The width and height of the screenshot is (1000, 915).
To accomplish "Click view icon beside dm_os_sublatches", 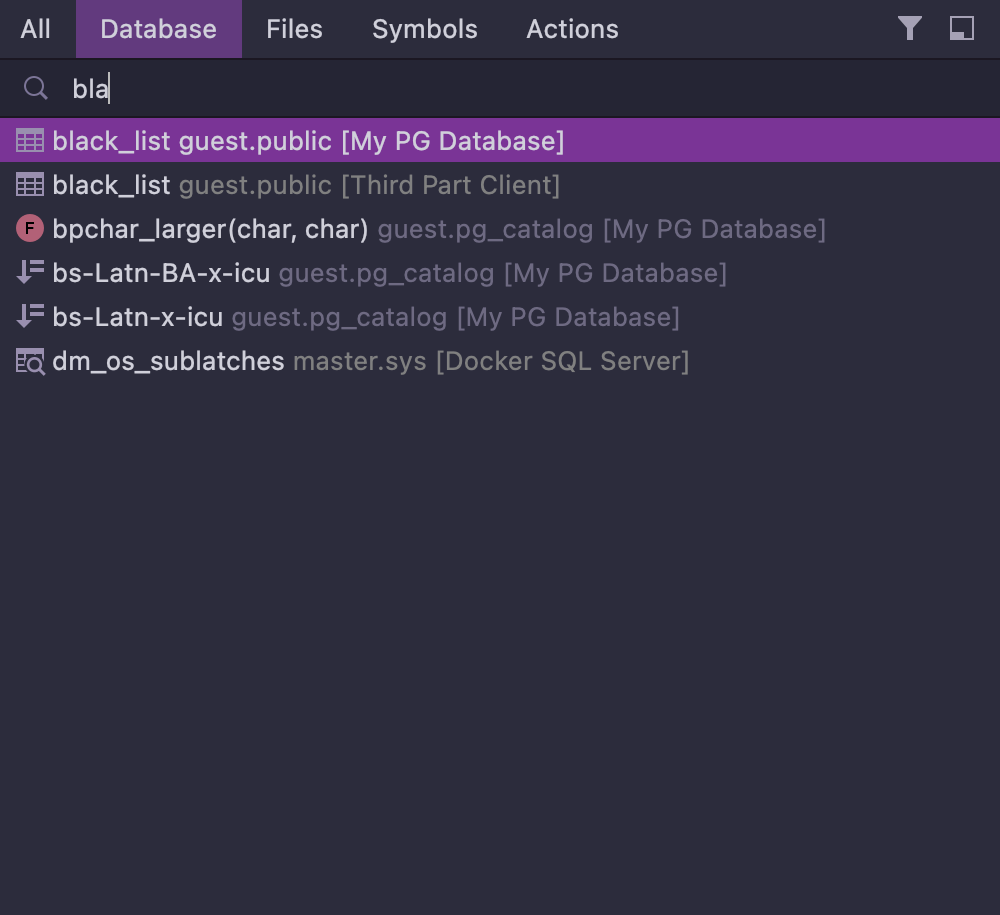I will pyautogui.click(x=30, y=361).
